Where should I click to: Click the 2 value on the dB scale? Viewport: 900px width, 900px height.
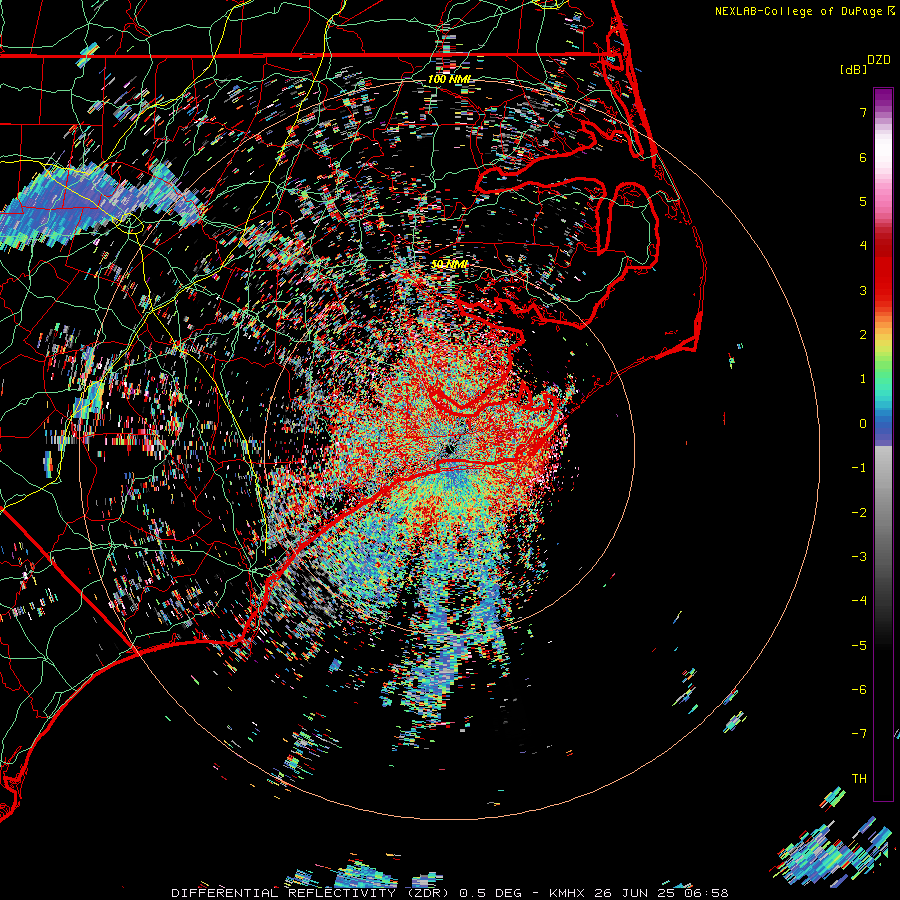click(863, 335)
